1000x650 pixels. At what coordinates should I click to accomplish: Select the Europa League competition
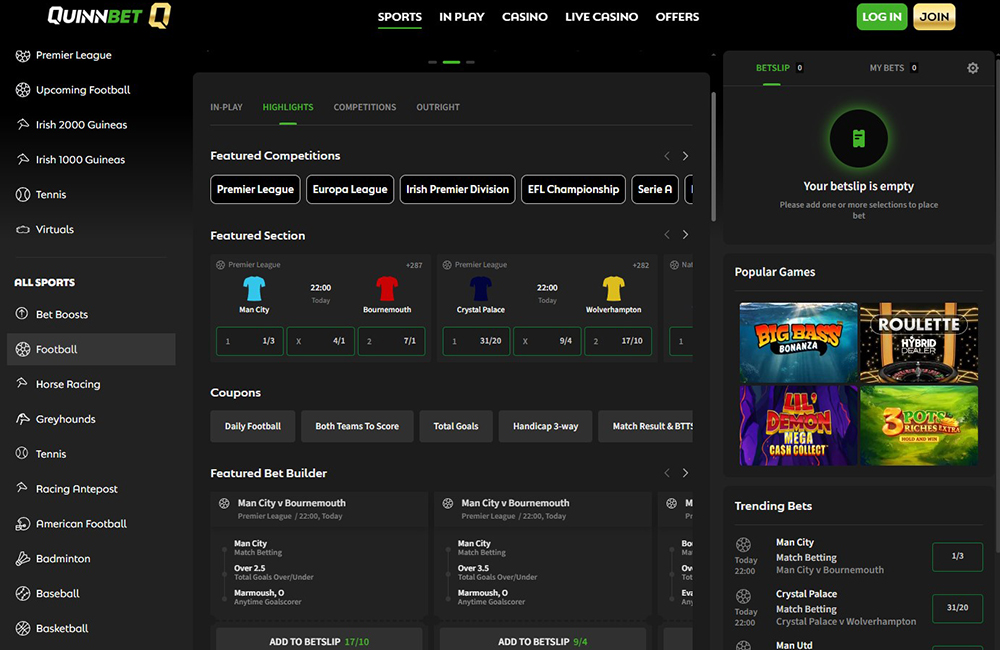350,189
